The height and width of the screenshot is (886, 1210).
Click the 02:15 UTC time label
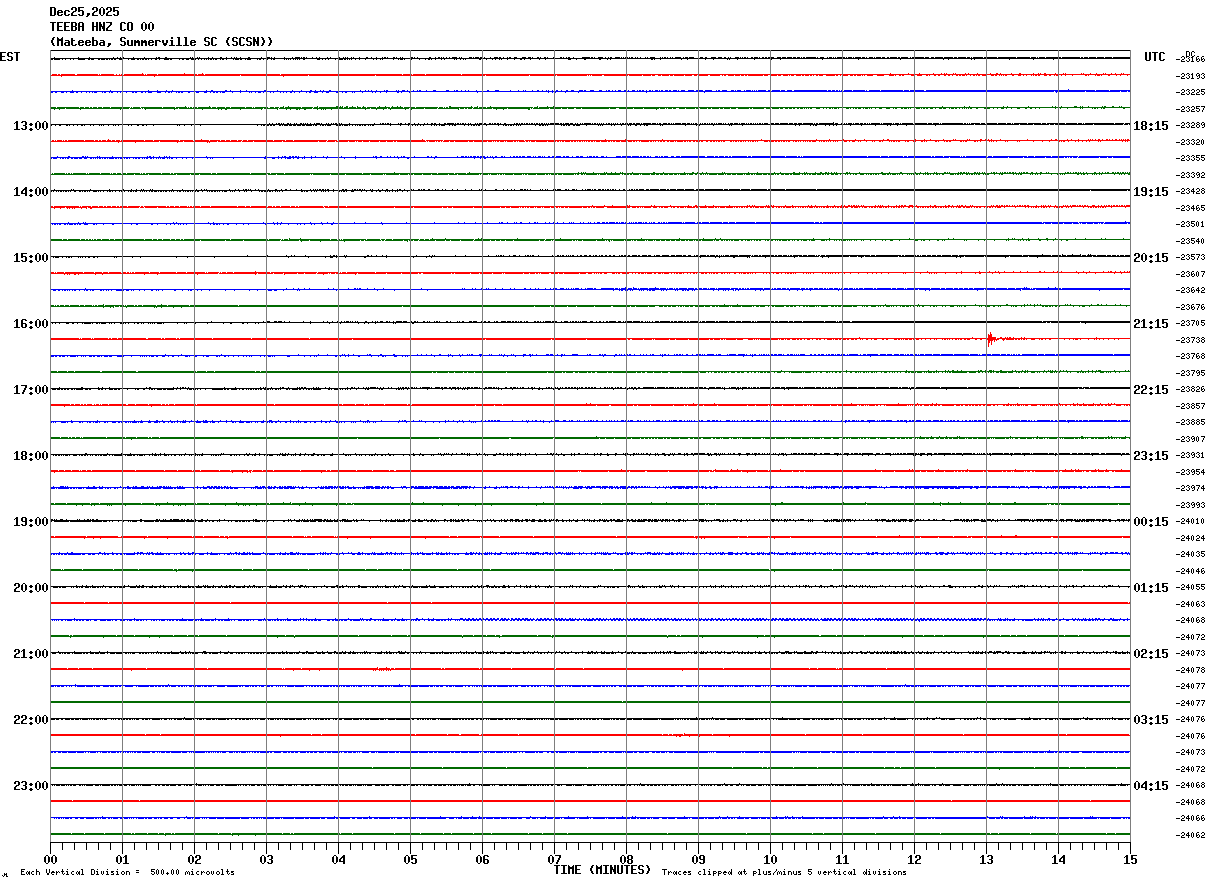1151,654
